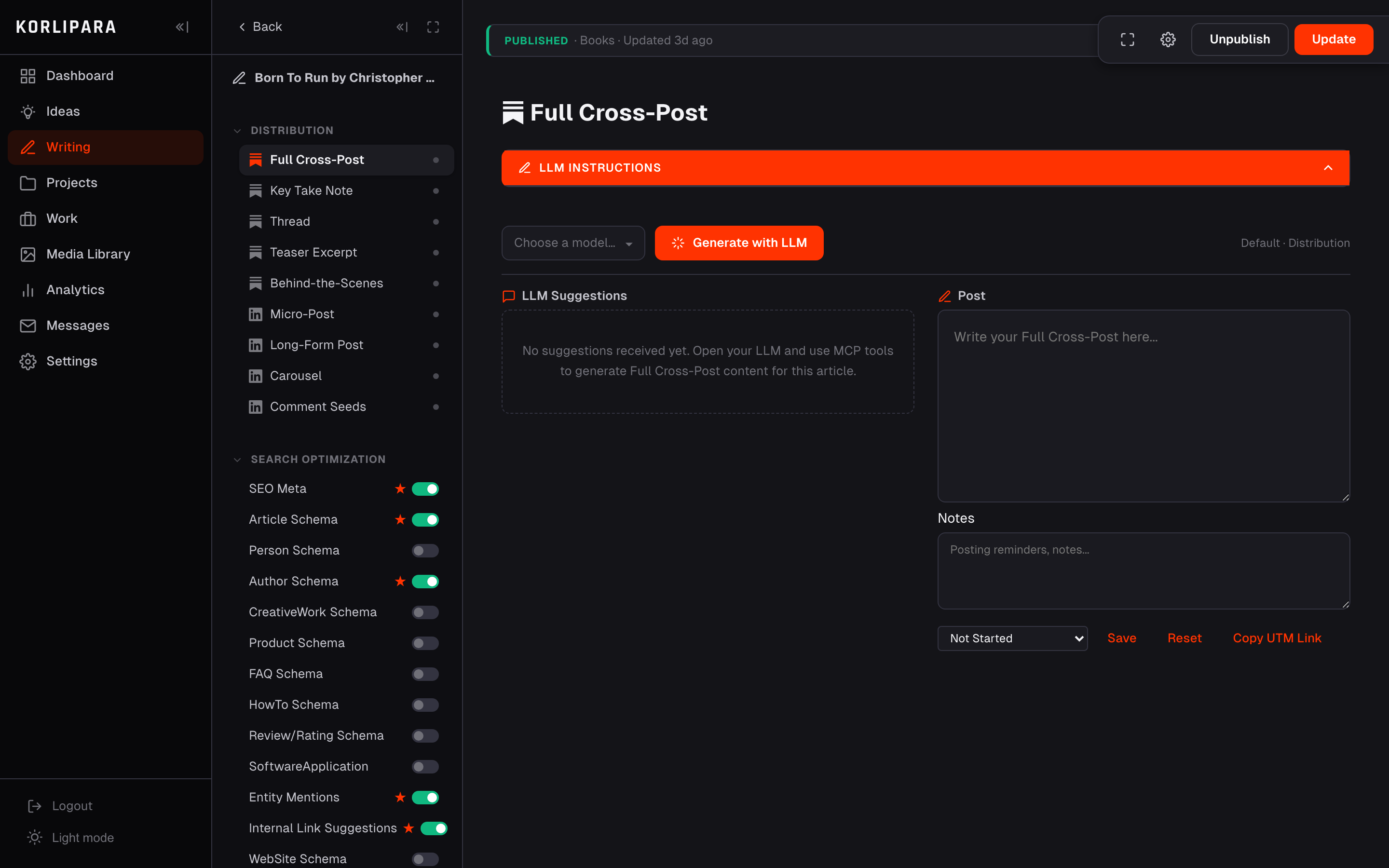The width and height of the screenshot is (1389, 868).
Task: Click the Internal Link Suggestions toggle
Action: click(x=434, y=828)
